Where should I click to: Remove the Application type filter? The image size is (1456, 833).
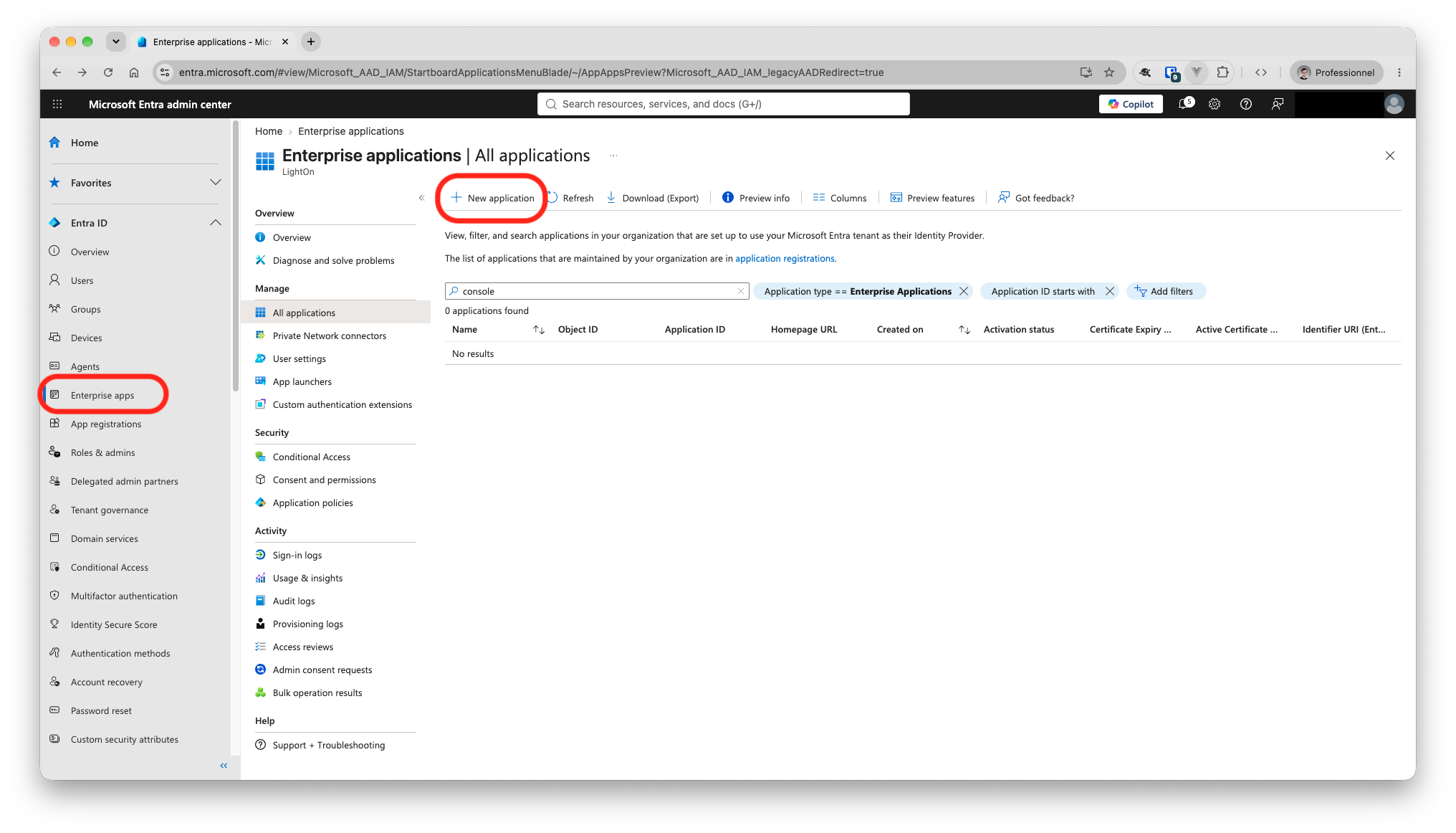pos(964,291)
